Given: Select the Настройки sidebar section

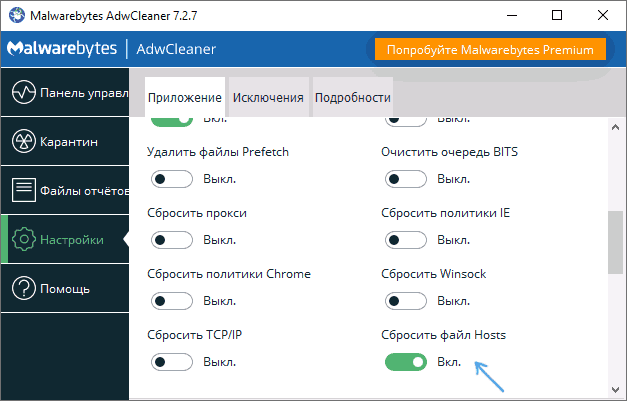Looking at the screenshot, I should pos(65,239).
